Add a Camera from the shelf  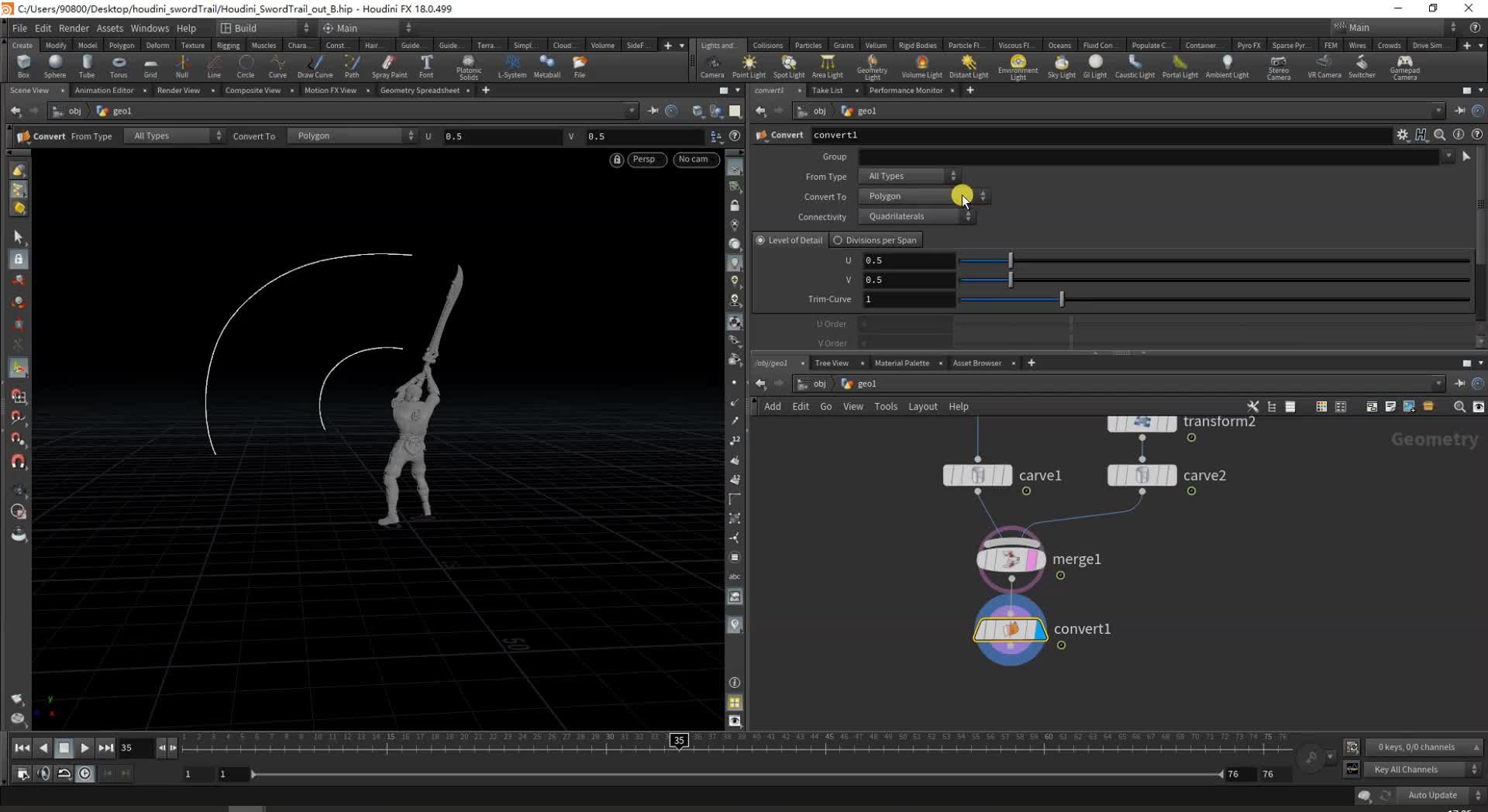tap(712, 67)
